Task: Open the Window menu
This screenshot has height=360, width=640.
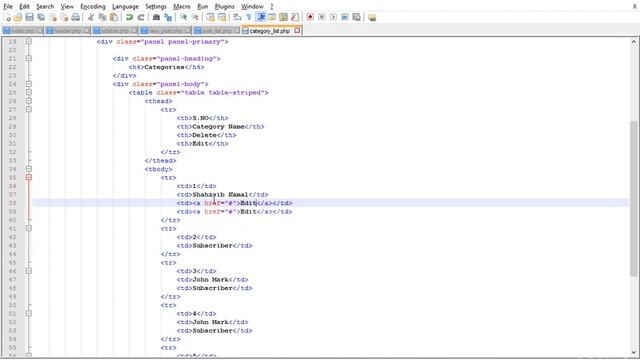Action: [x=252, y=7]
